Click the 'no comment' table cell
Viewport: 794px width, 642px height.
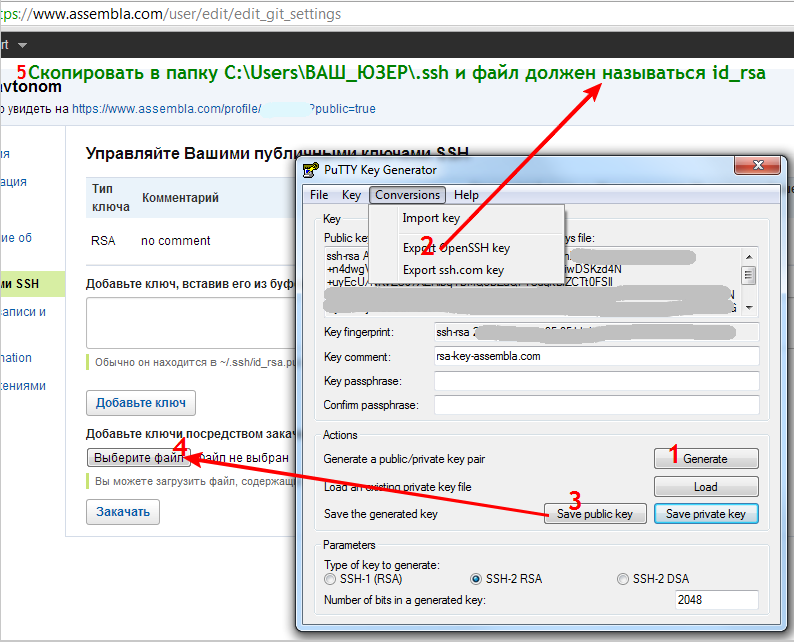tap(175, 240)
